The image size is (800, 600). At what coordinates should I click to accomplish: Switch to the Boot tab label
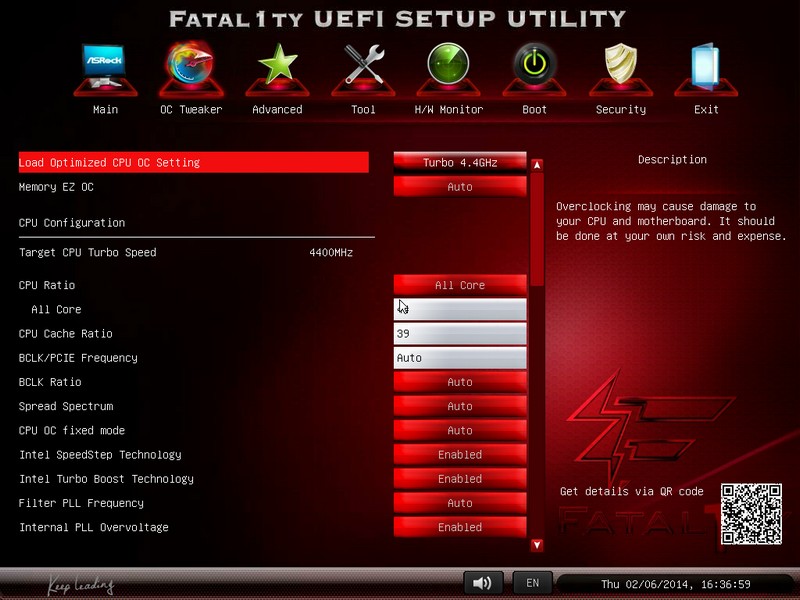point(534,109)
